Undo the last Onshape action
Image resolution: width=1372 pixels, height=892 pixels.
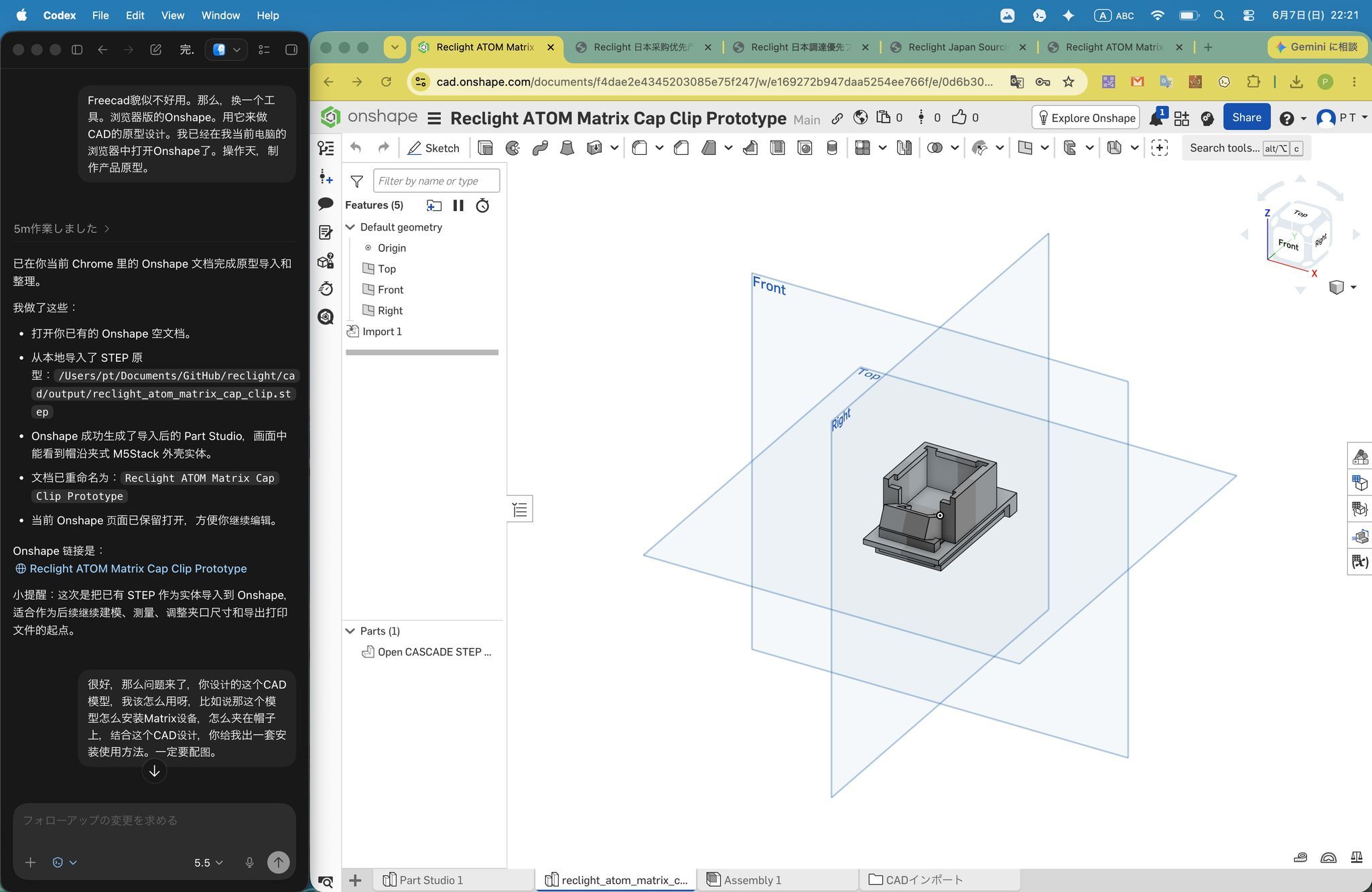tap(356, 148)
